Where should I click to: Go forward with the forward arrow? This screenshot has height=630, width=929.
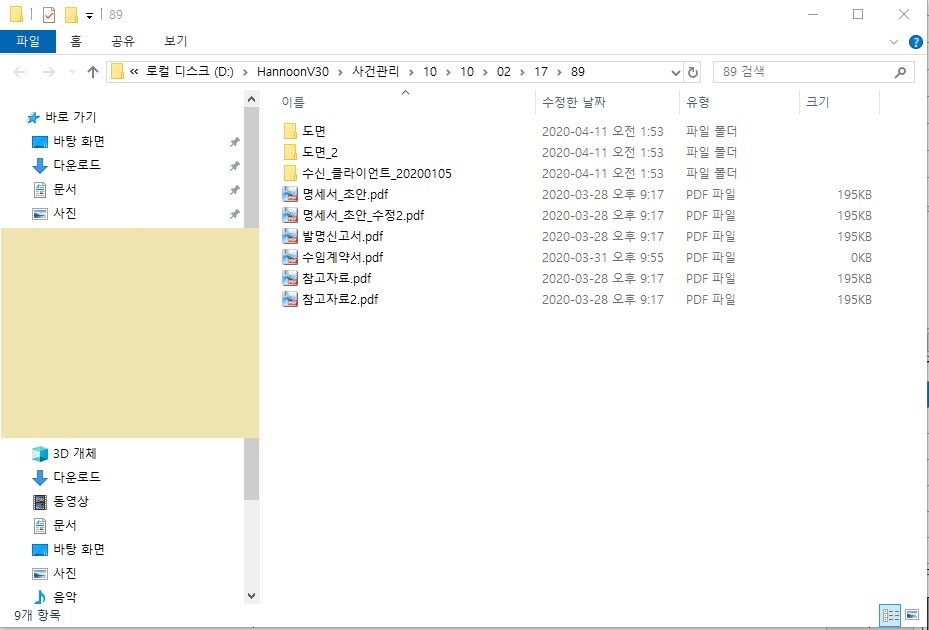[x=49, y=72]
